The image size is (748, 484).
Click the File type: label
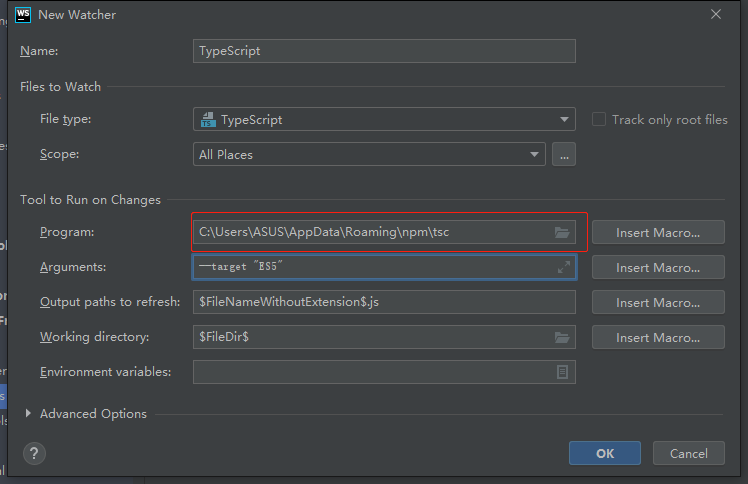[65, 119]
